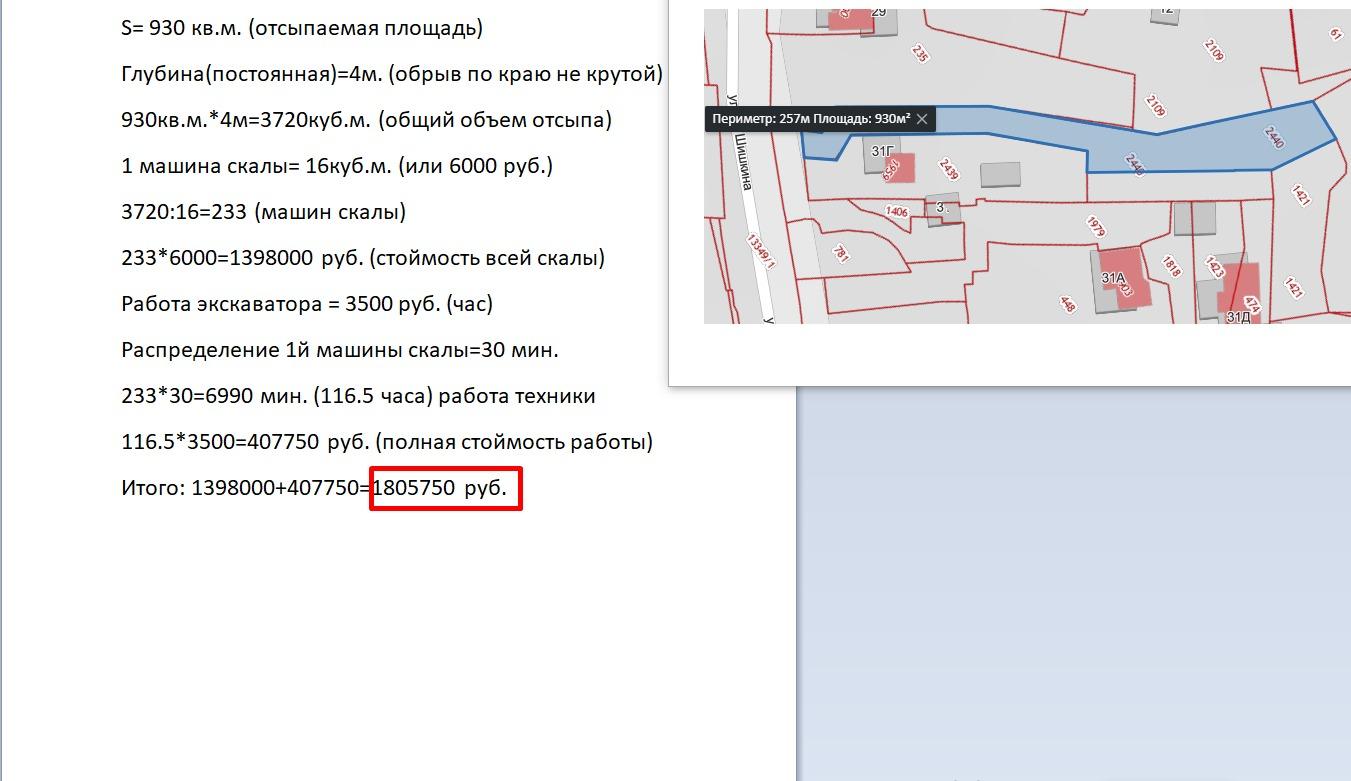The height and width of the screenshot is (781, 1351).
Task: Click the total value '1805750' in the document
Action: 413,488
